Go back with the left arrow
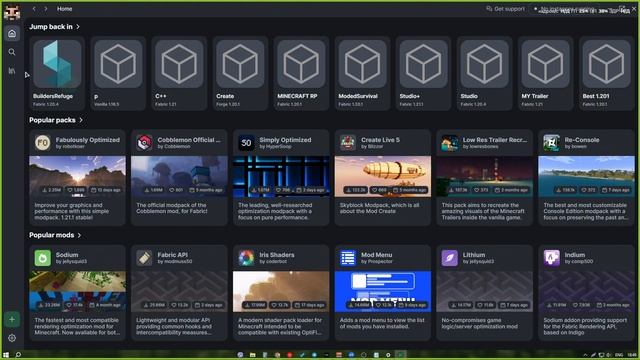 click(x=34, y=9)
